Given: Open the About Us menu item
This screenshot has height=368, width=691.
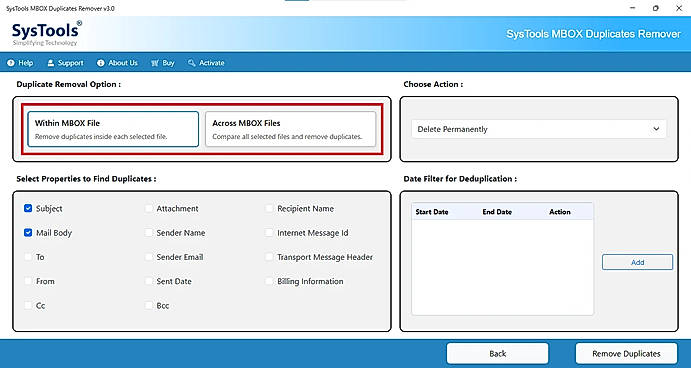Looking at the screenshot, I should click(x=117, y=63).
